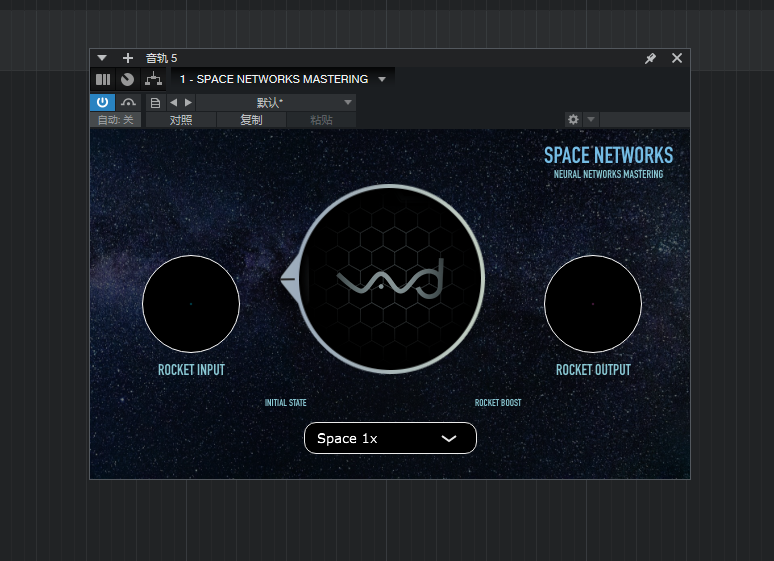Open the 默认 preset dropdown
Viewport: 774px width, 561px height.
[276, 103]
